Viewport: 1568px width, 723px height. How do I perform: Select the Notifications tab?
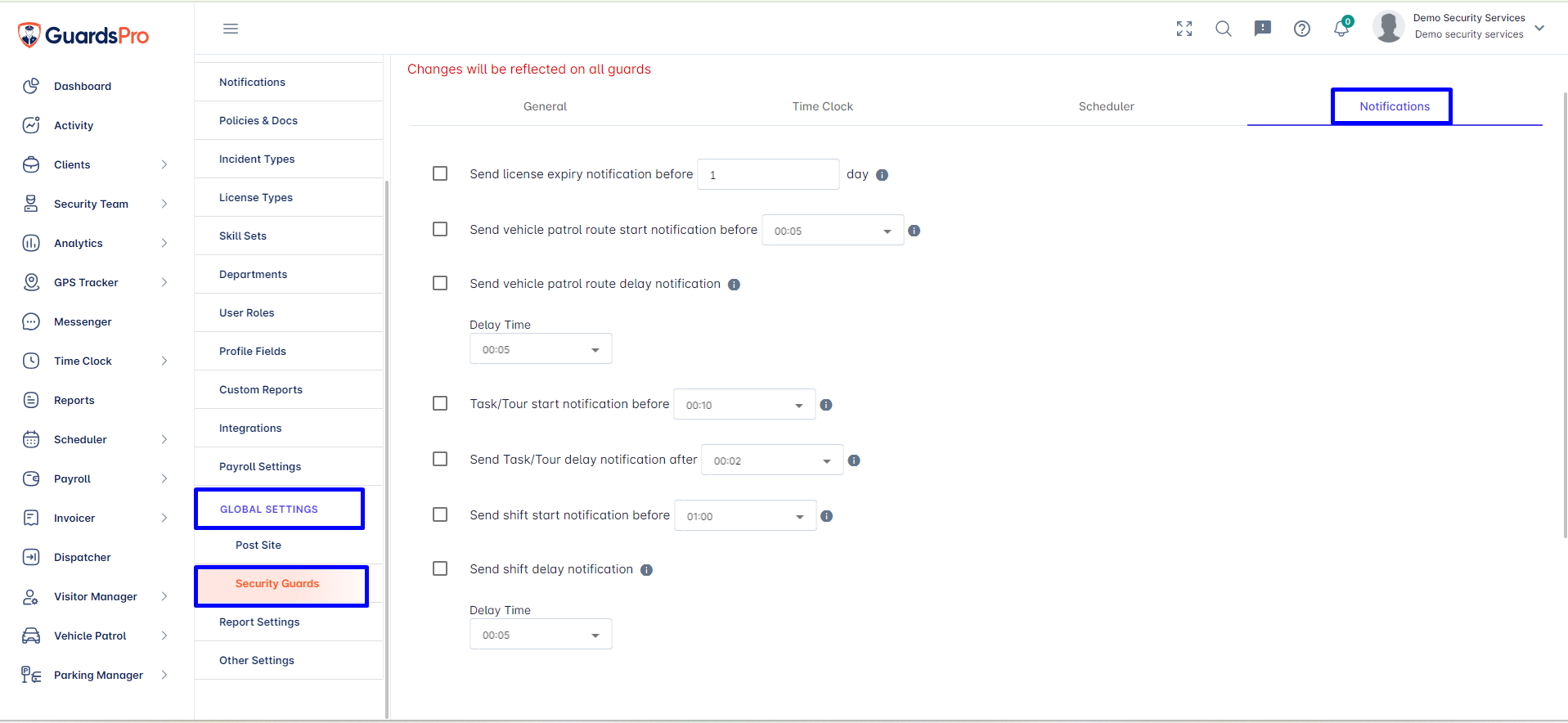[1395, 106]
